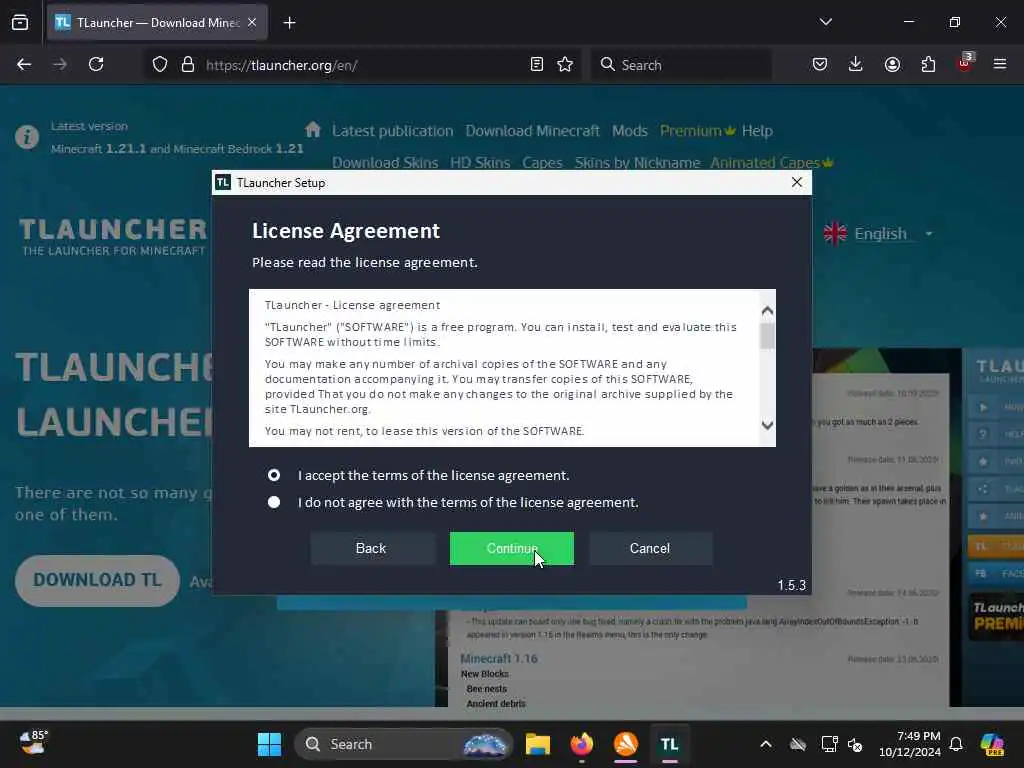Click the taskbar Search box

[404, 744]
